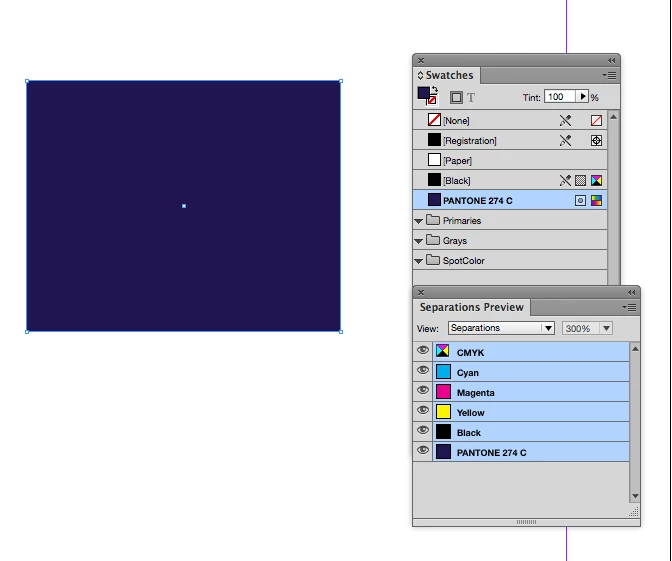Collapse Separations Preview panel with double arrows

(632, 292)
